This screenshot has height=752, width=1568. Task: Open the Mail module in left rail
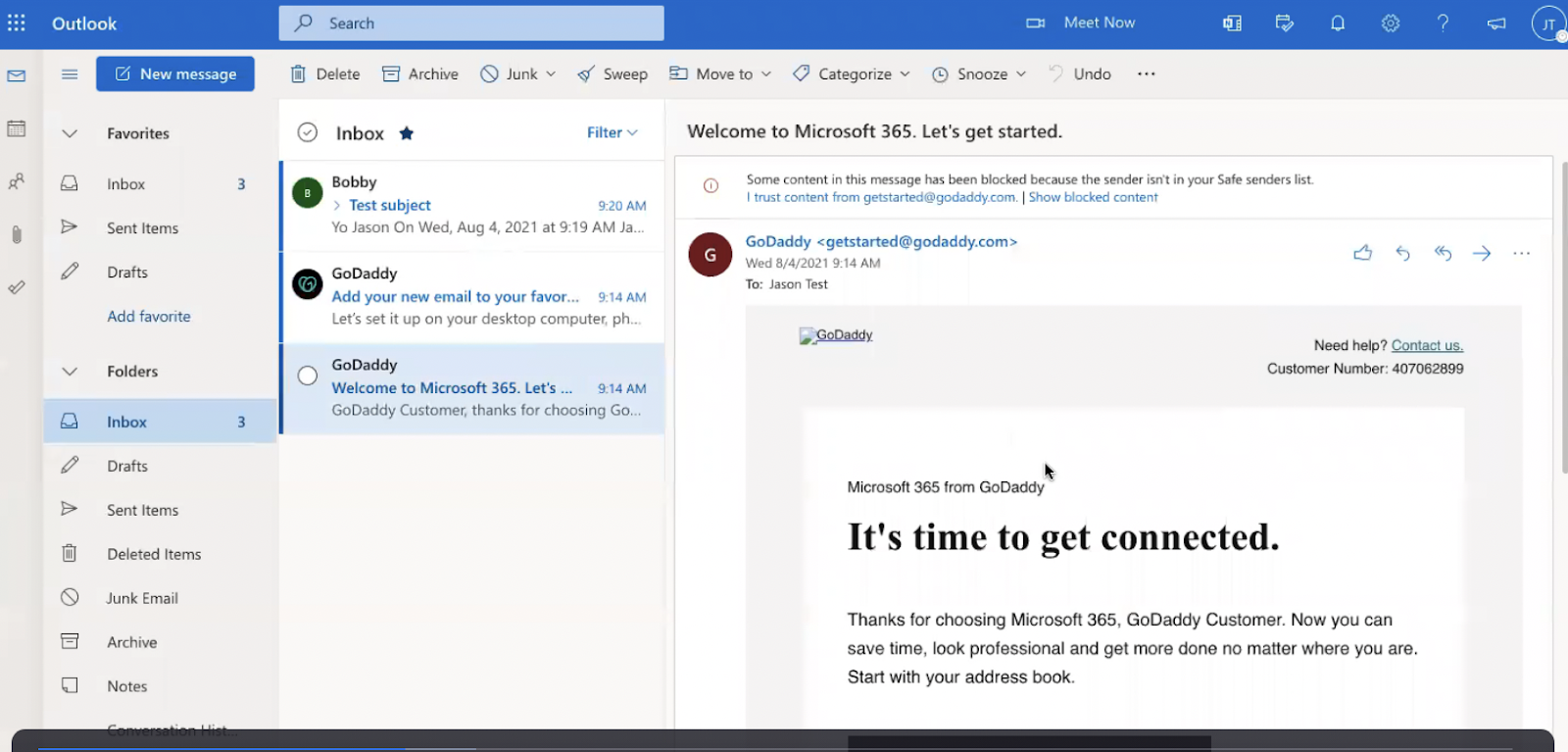17,75
